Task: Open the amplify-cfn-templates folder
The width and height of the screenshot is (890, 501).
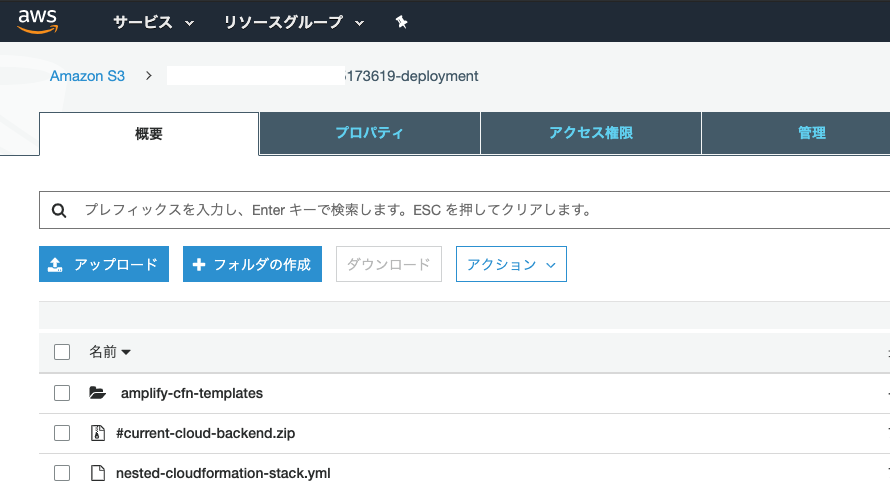Action: click(x=192, y=393)
